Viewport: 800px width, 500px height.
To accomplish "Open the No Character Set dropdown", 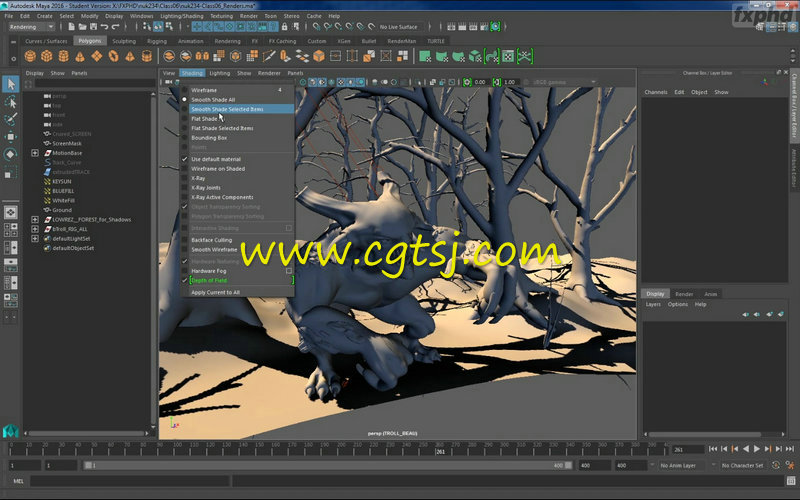I will tap(742, 465).
